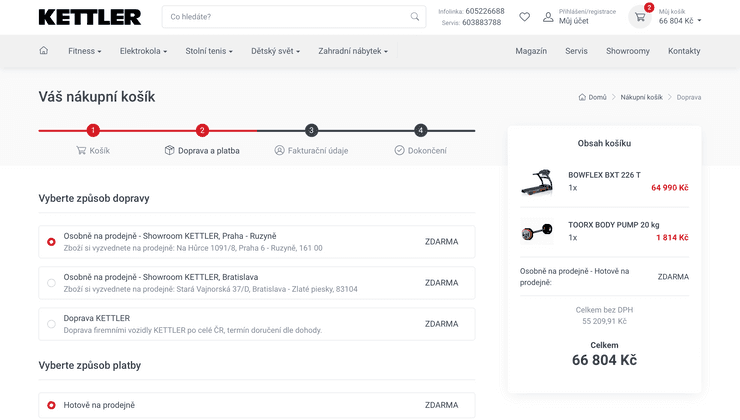This screenshot has width=740, height=420.
Task: Open the shopping cart icon in header
Action: (x=640, y=17)
